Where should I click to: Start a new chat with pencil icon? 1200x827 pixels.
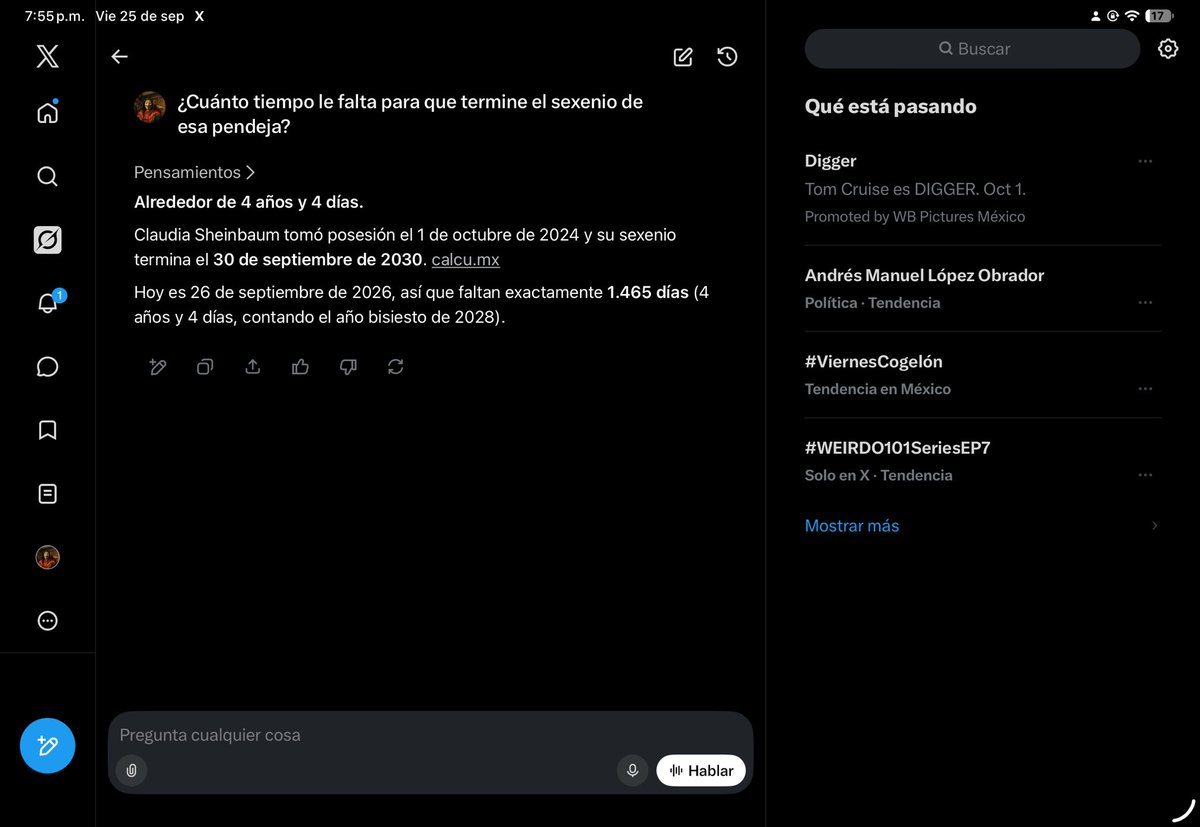coord(683,57)
